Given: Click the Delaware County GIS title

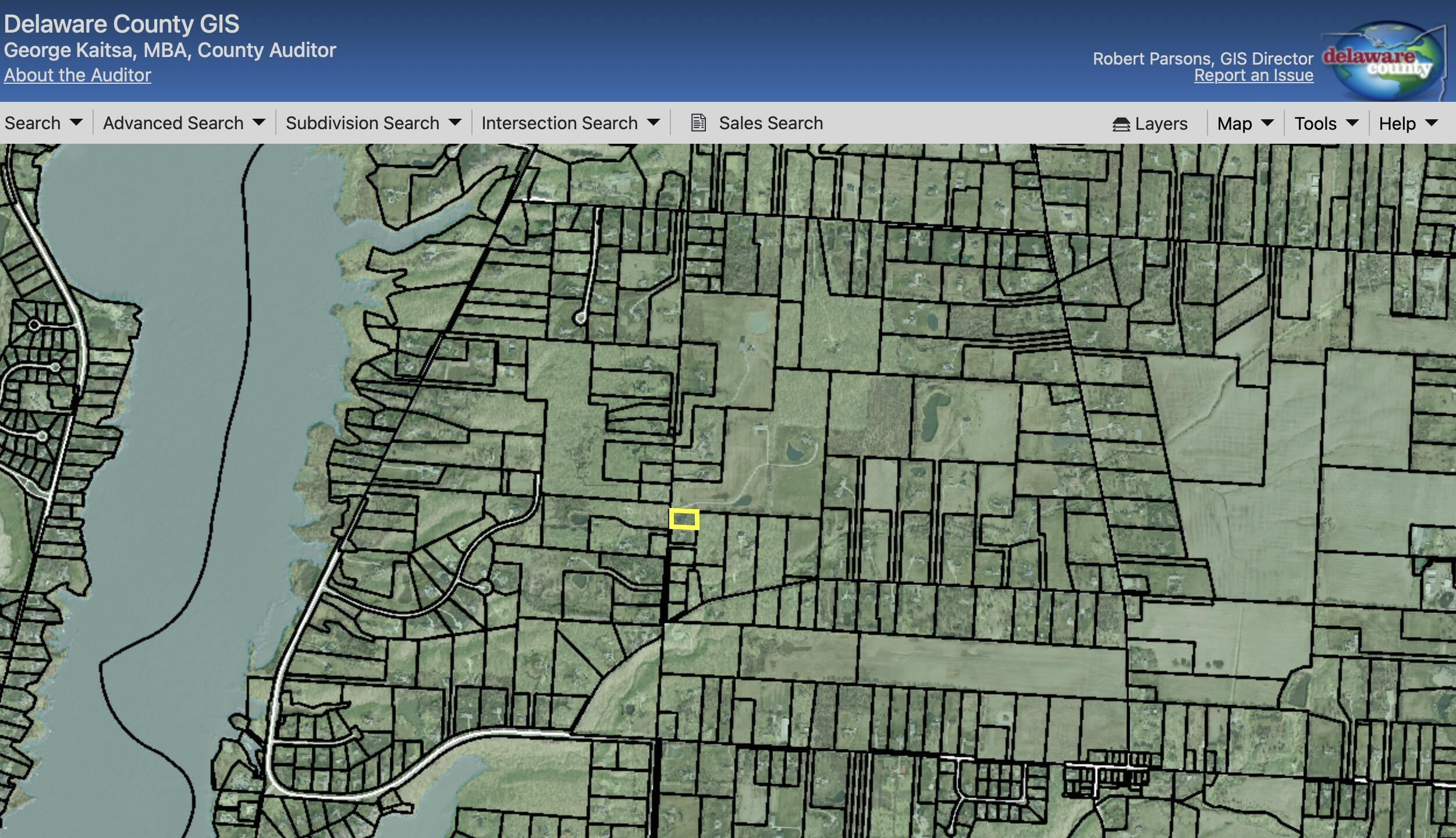Looking at the screenshot, I should coord(122,24).
